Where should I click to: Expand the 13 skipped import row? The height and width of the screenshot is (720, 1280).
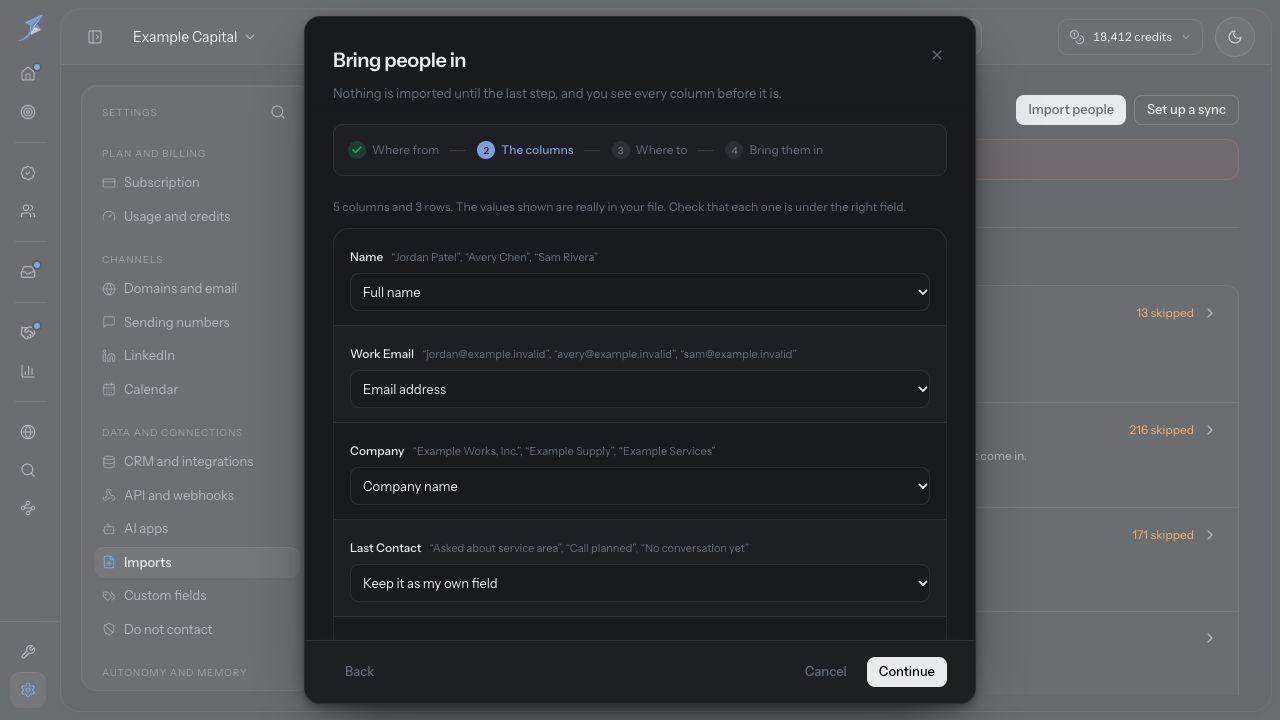1209,313
